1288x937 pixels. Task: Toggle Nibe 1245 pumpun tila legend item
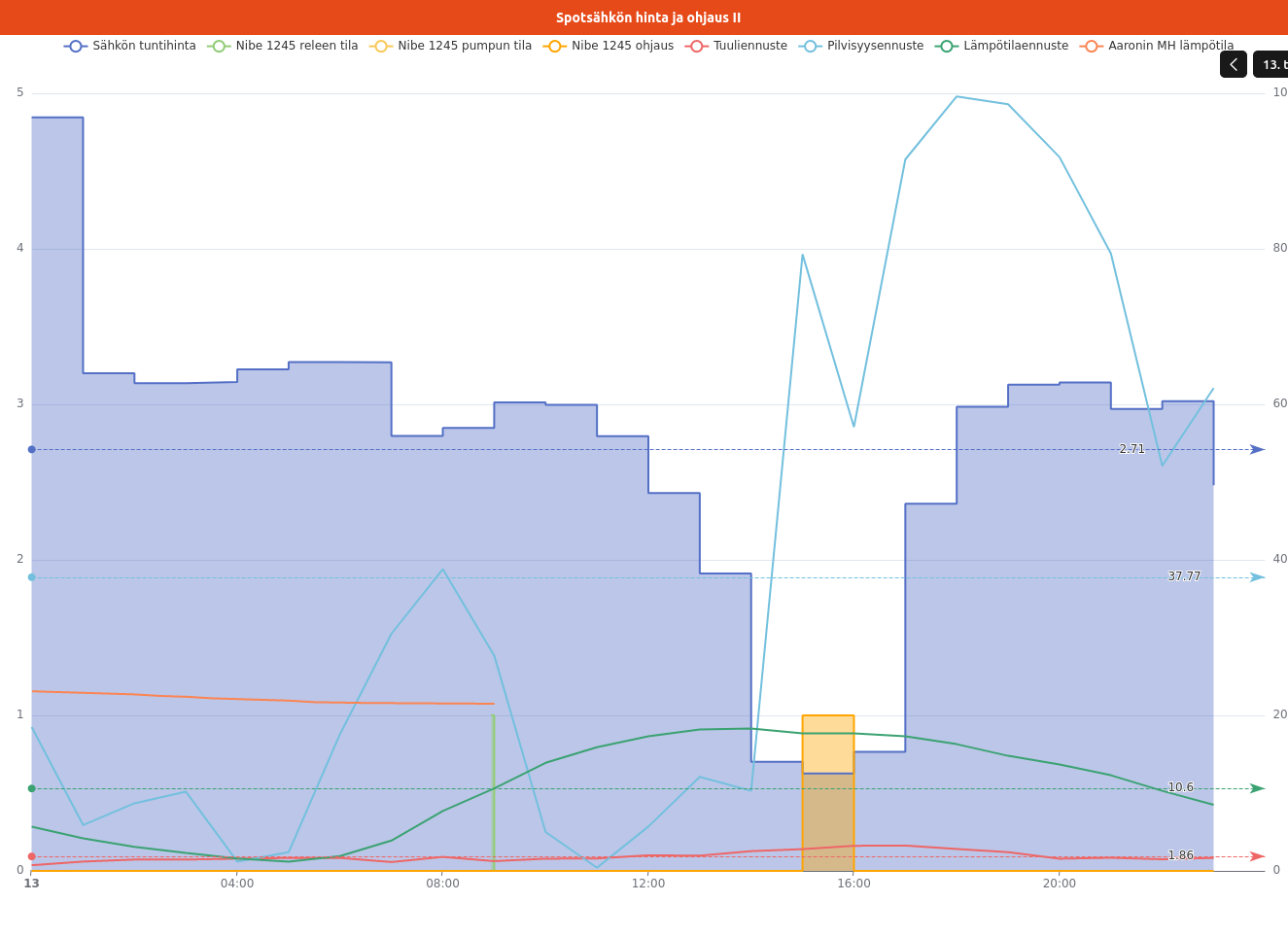(x=451, y=47)
